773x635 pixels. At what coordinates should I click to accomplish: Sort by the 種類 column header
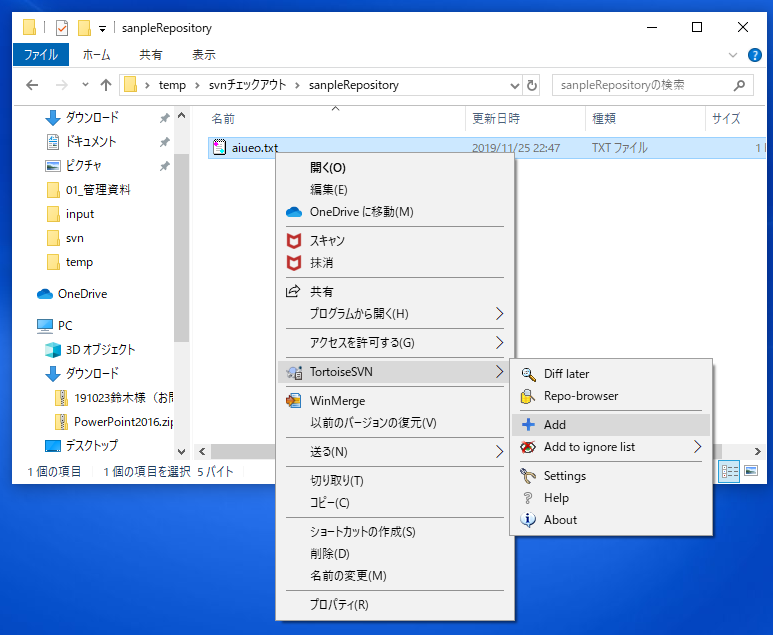[x=604, y=119]
